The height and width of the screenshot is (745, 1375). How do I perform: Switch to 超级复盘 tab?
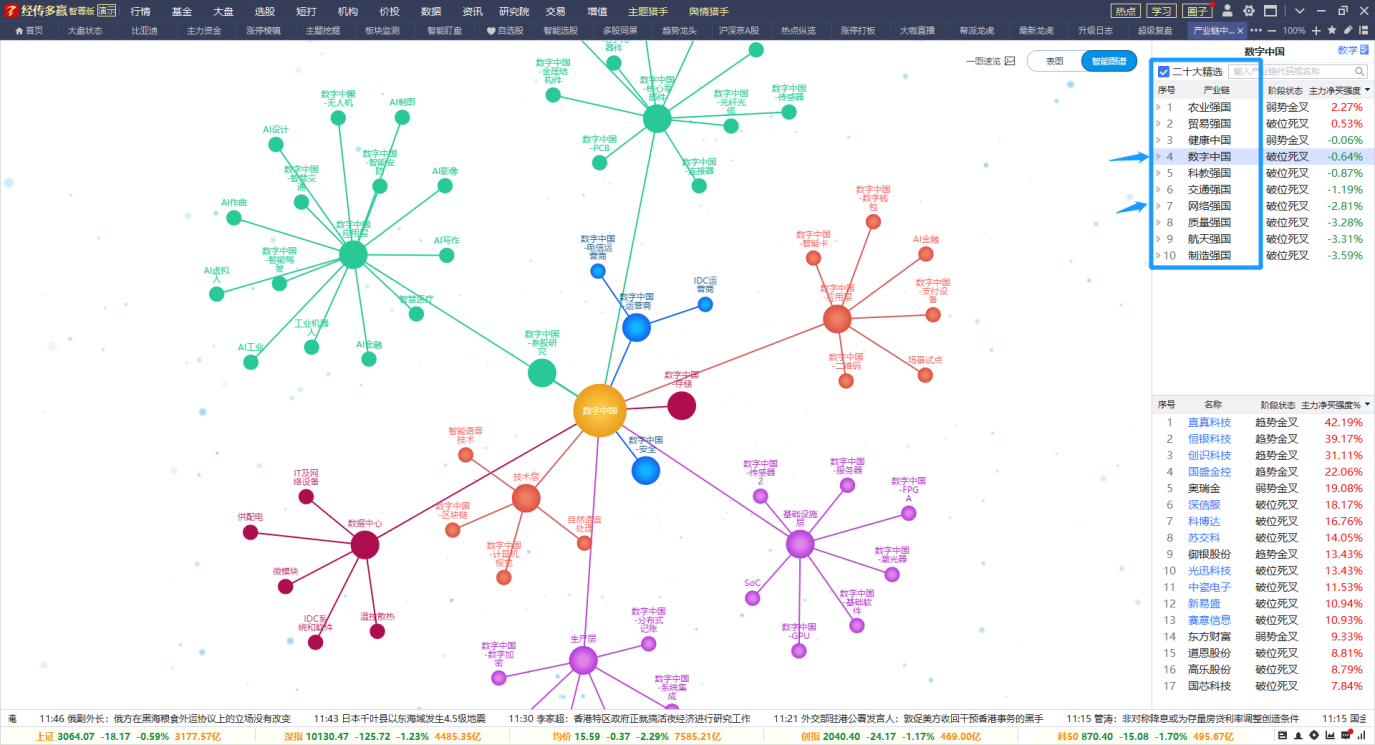coord(1154,31)
